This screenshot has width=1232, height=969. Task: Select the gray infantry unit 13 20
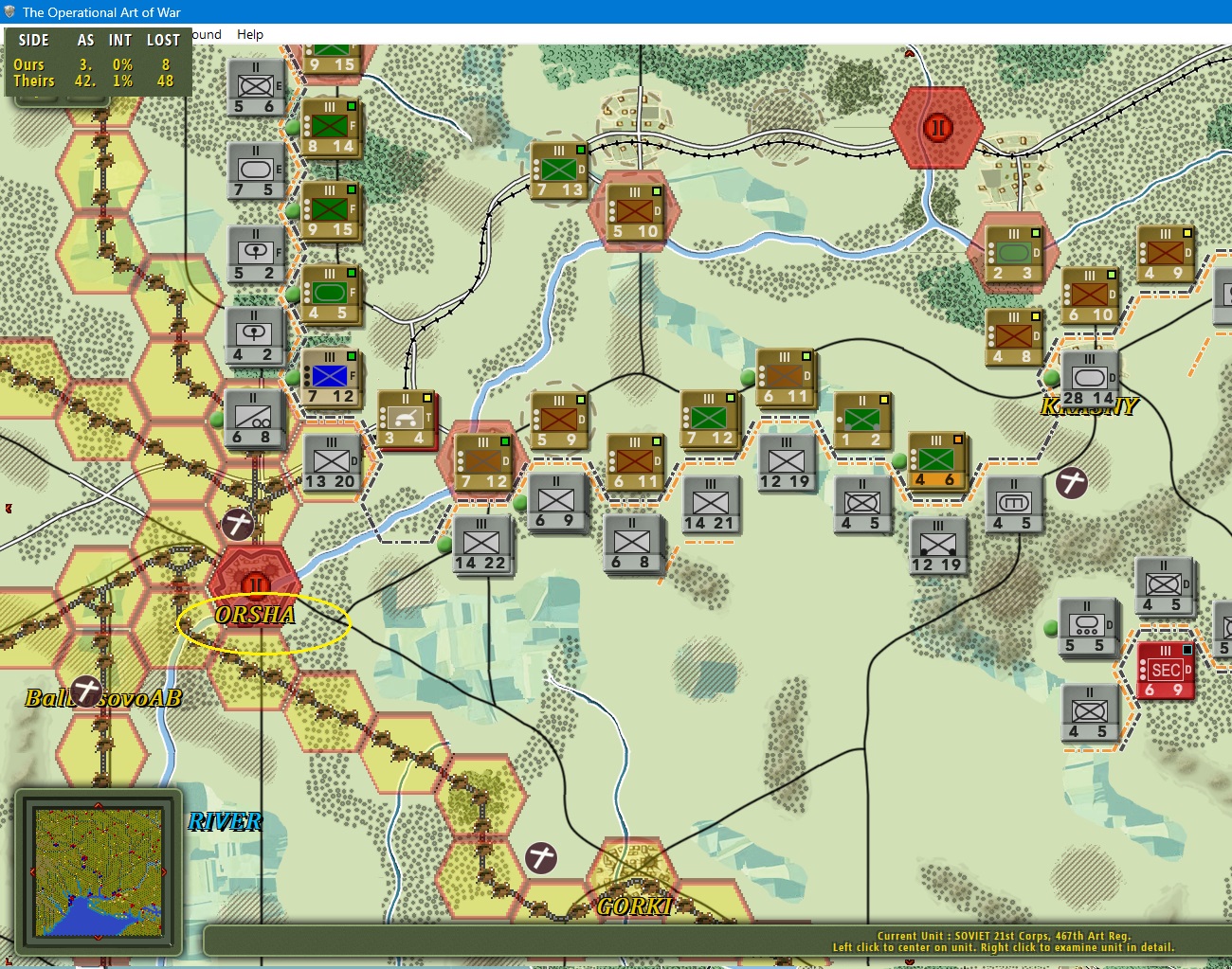pyautogui.click(x=332, y=462)
